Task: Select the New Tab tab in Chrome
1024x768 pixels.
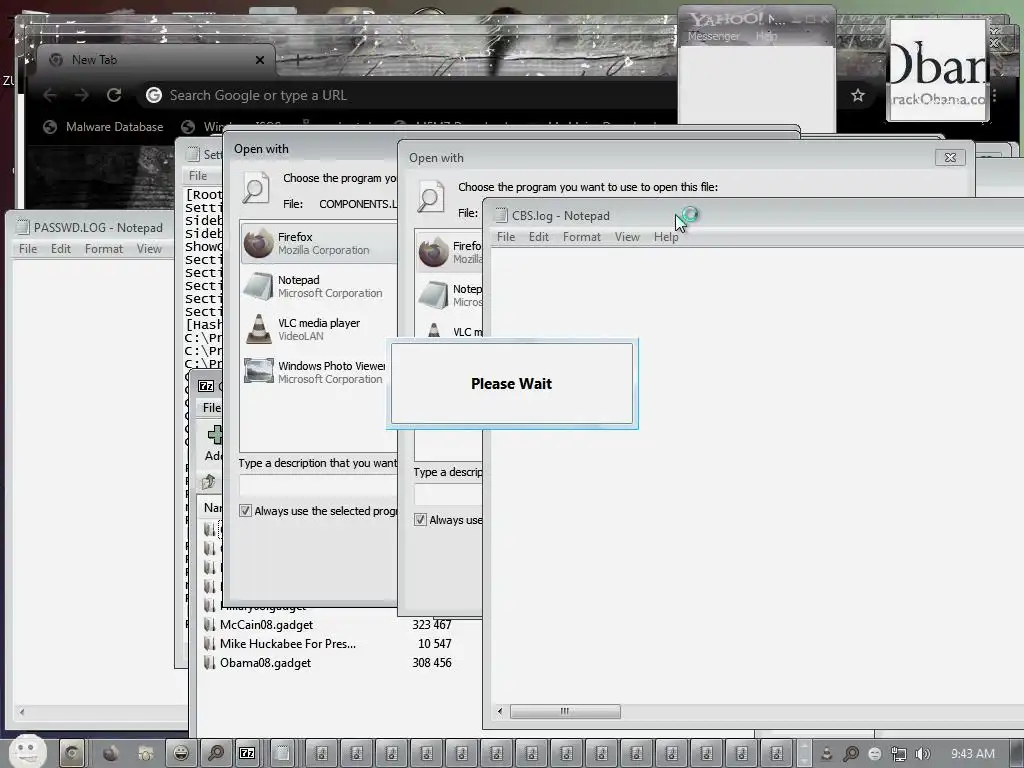Action: click(153, 60)
